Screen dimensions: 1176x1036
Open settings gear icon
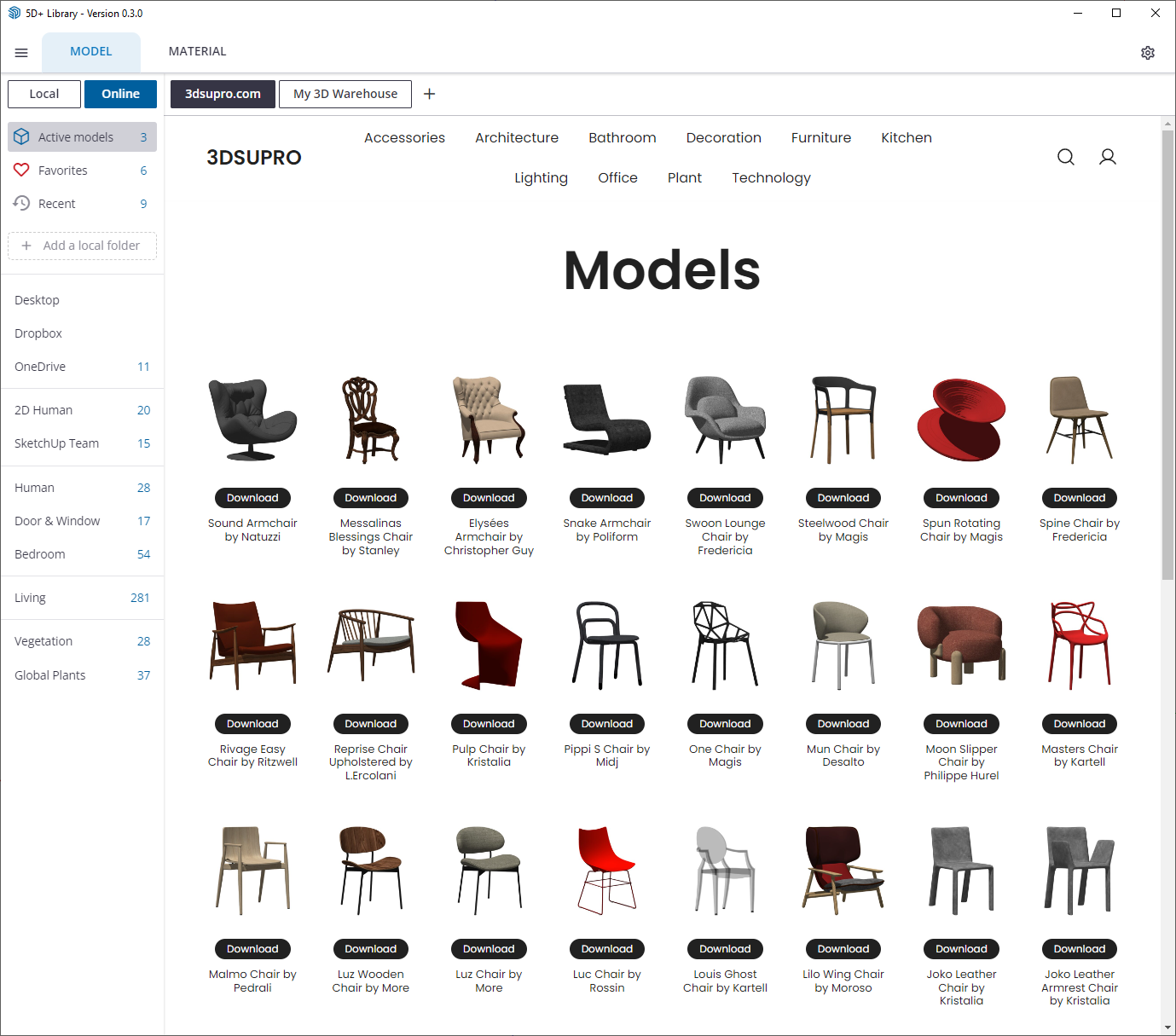pyautogui.click(x=1147, y=53)
